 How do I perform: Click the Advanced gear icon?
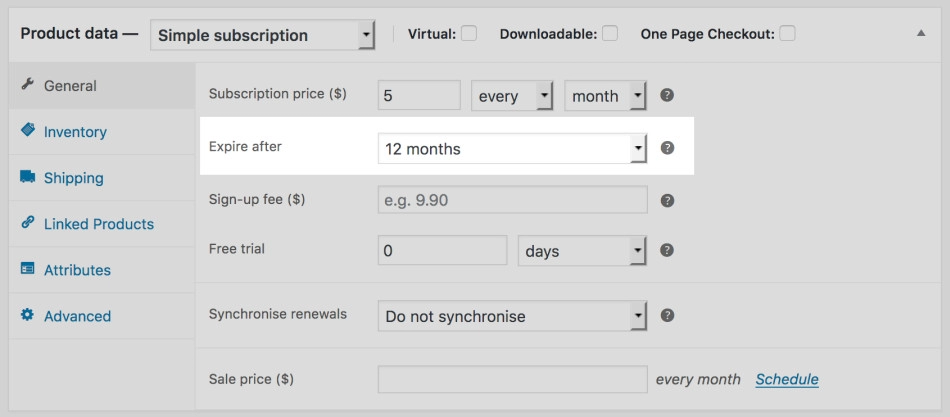(27, 315)
